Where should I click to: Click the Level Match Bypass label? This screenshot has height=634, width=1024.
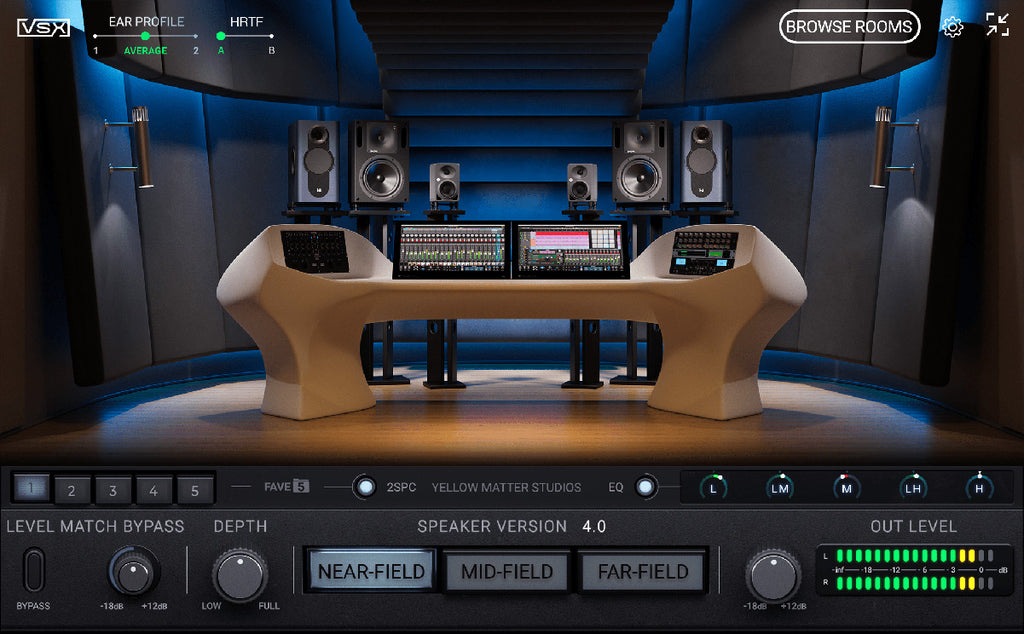pyautogui.click(x=95, y=526)
